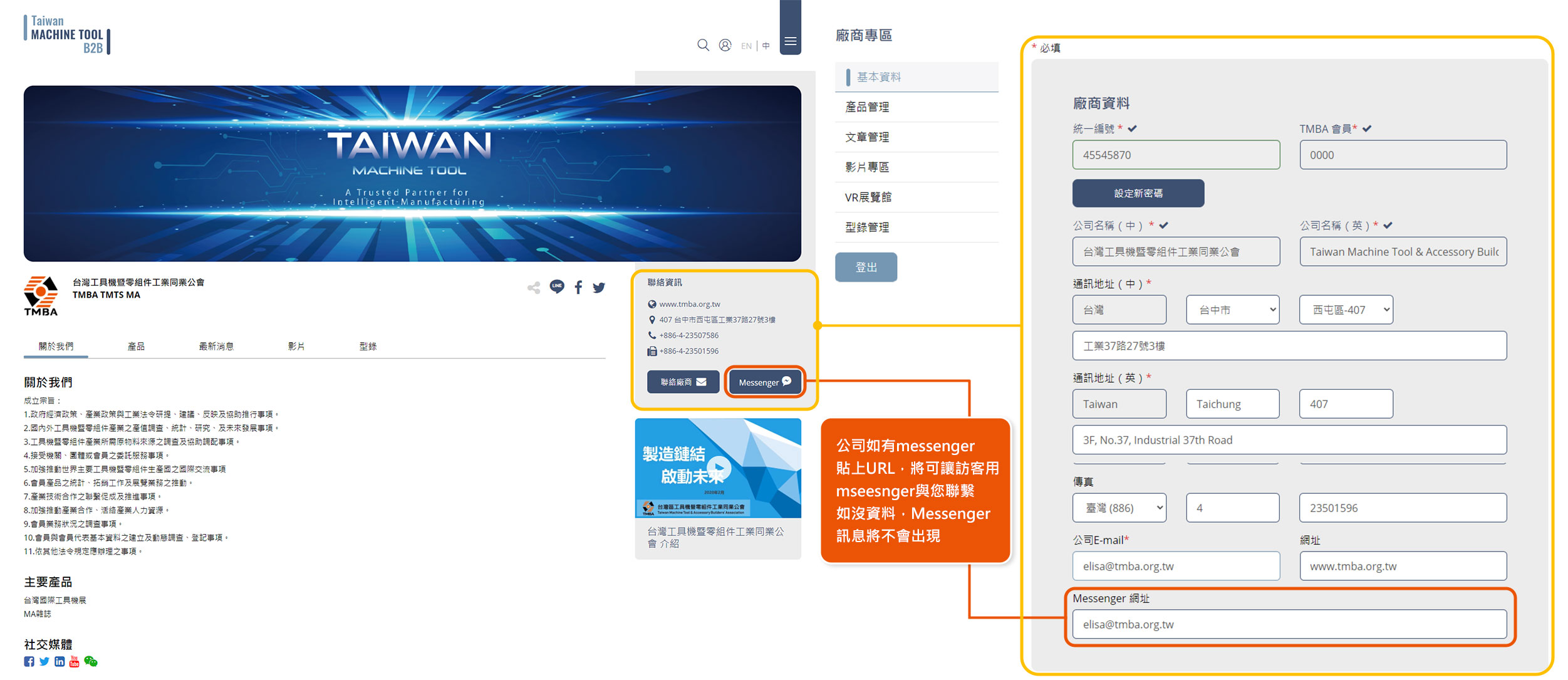1568x680 pixels.
Task: Open the 臺灣 (886) fax country dropdown
Action: pyautogui.click(x=1119, y=508)
